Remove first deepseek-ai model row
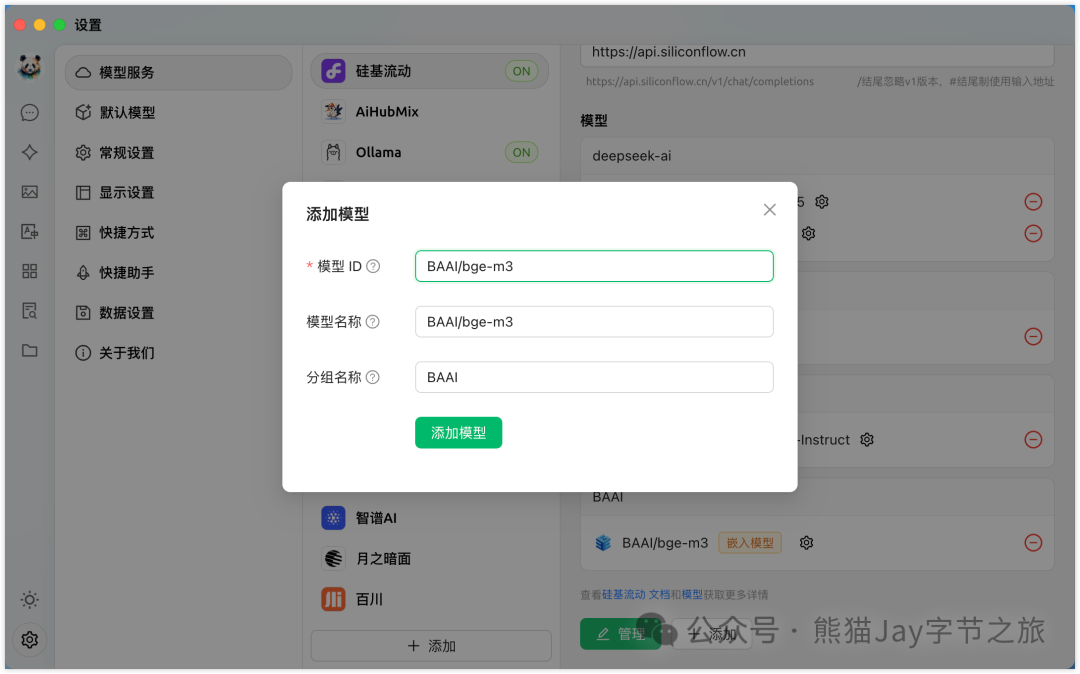The height and width of the screenshot is (674, 1080). (x=1033, y=202)
